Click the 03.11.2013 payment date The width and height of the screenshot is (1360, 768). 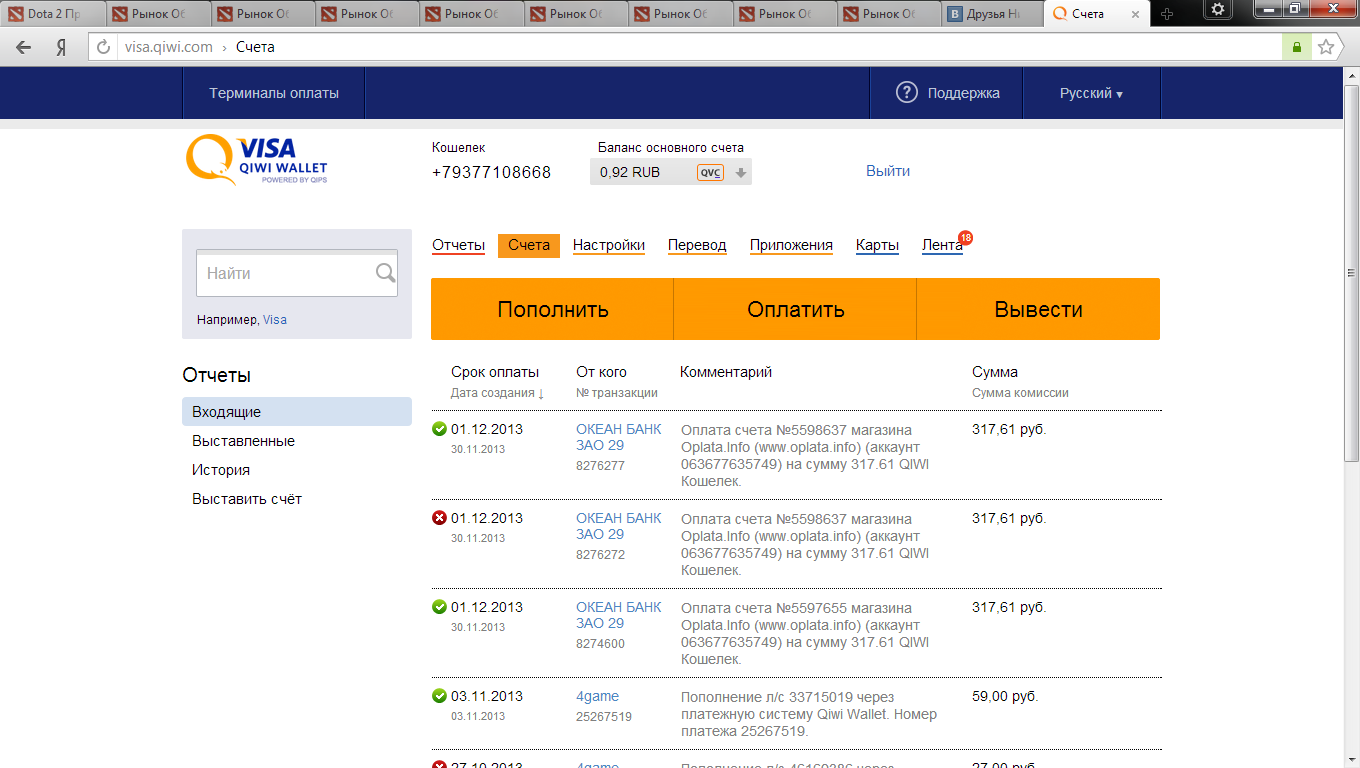pos(487,696)
